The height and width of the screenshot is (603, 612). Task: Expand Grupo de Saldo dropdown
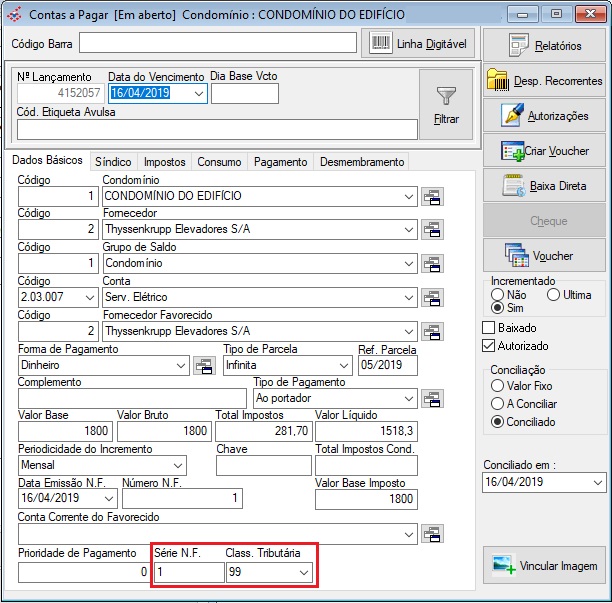click(409, 263)
